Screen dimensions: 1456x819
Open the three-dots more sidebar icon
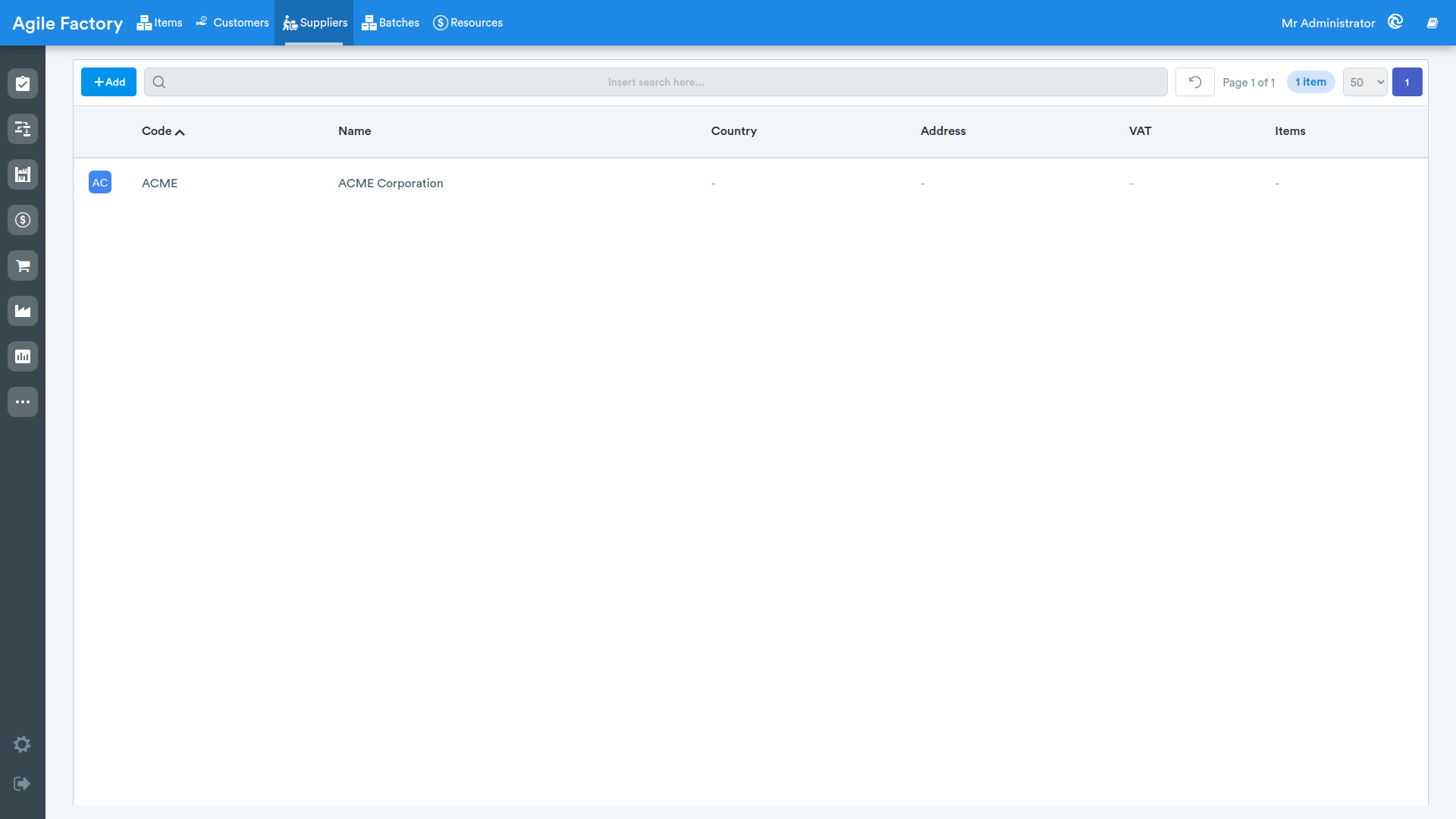click(x=23, y=402)
